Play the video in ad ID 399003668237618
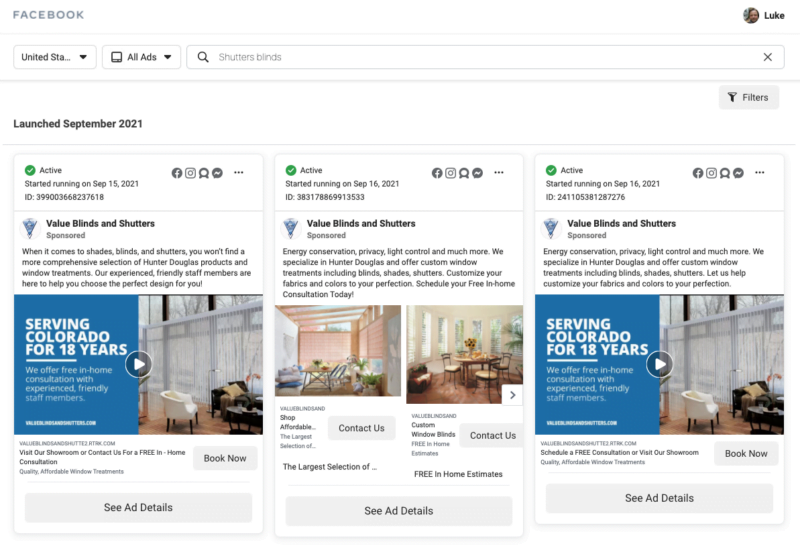 (139, 364)
